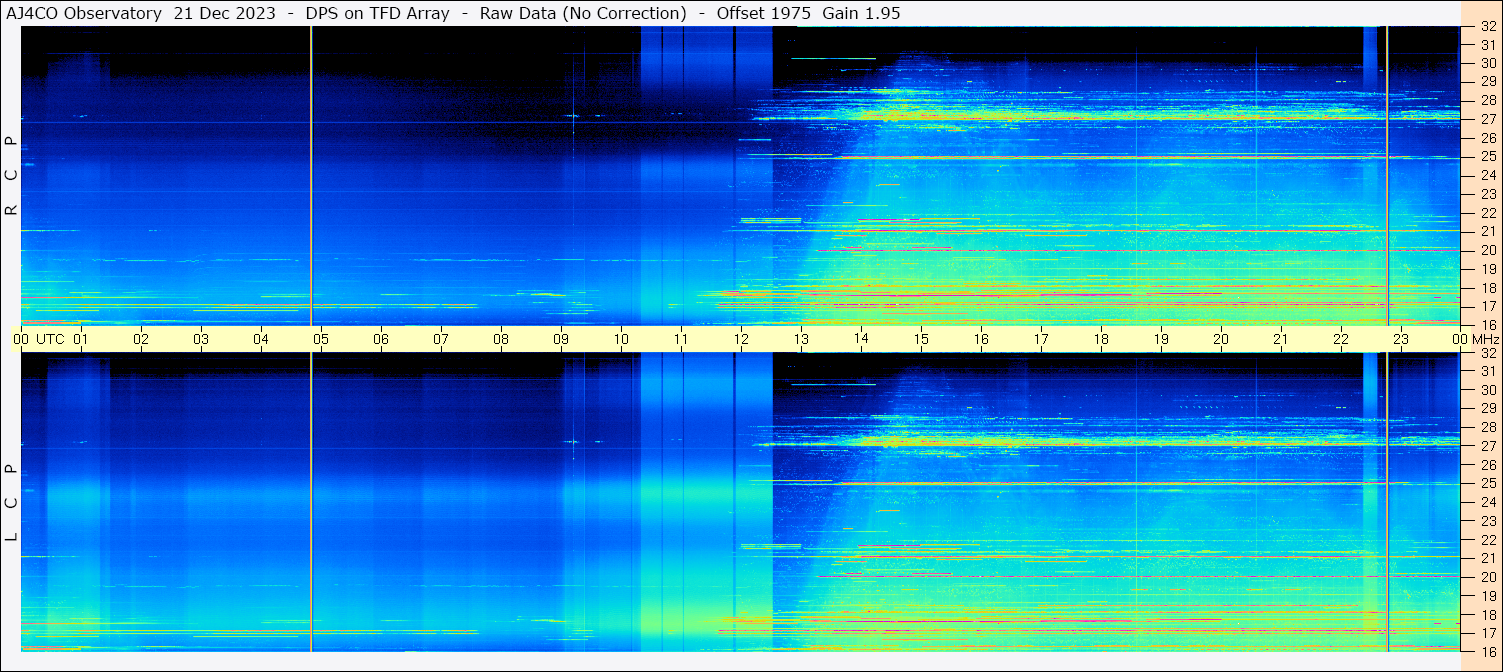Select the 18 hour label on the time axis
This screenshot has height=672, width=1503.
click(1101, 339)
